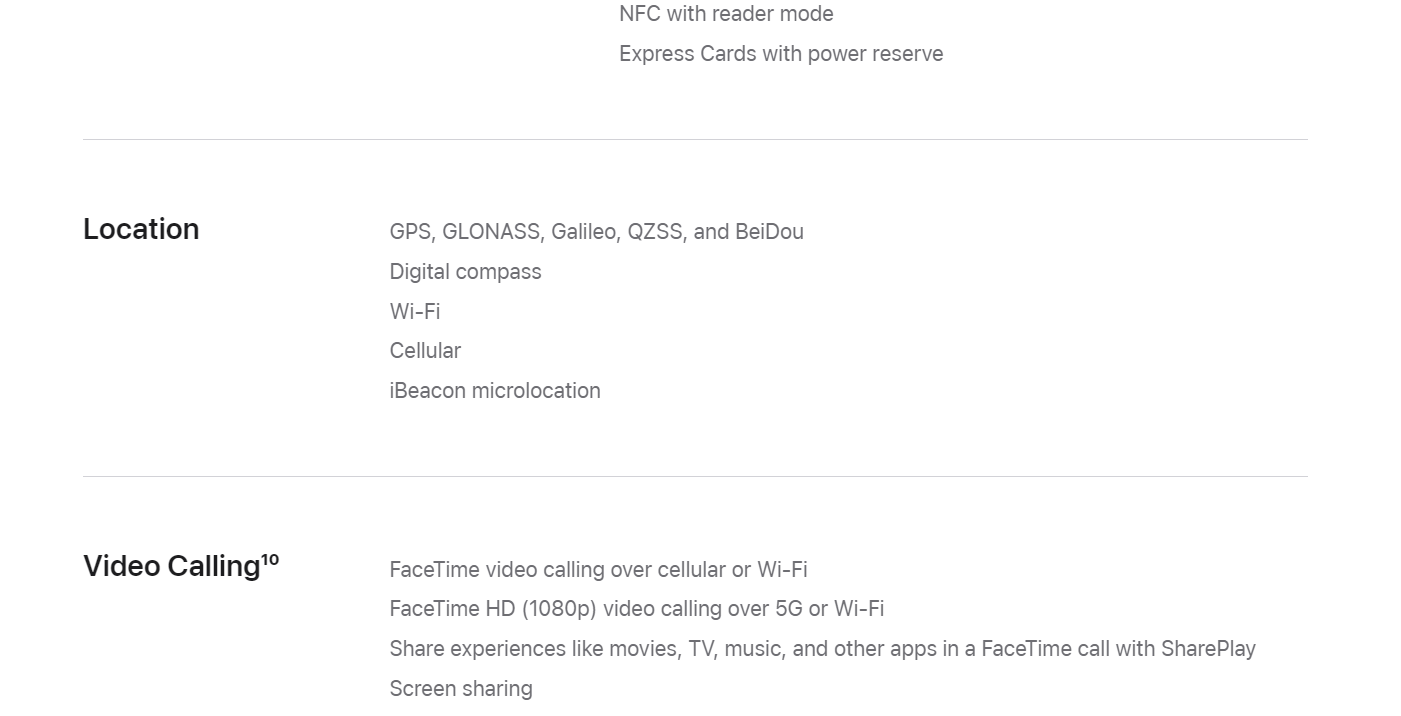This screenshot has width=1401, height=716.
Task: Click the word SharePlay
Action: click(1208, 649)
